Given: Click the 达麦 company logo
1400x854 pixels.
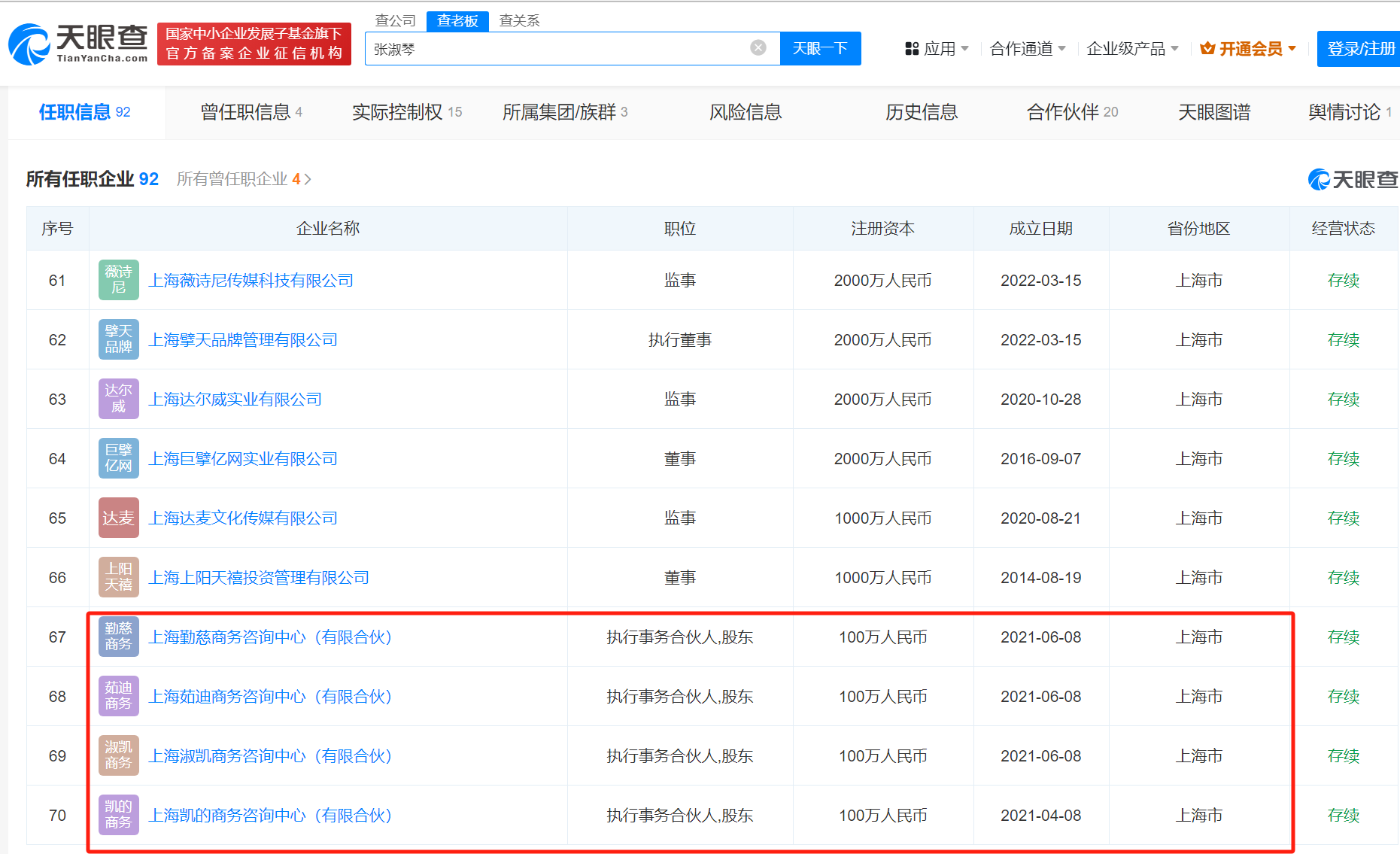Looking at the screenshot, I should (x=119, y=518).
